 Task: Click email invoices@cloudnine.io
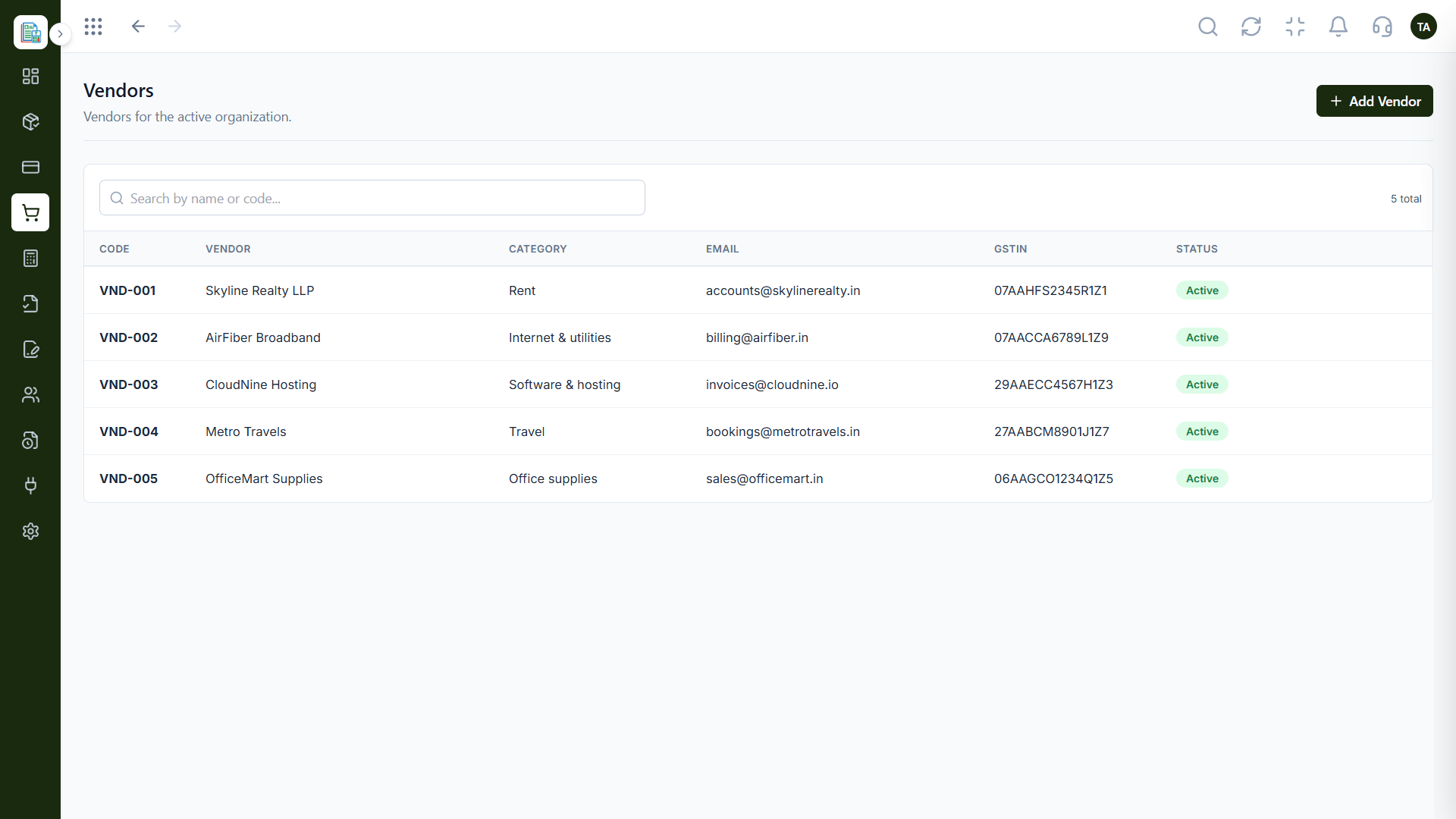coord(772,384)
